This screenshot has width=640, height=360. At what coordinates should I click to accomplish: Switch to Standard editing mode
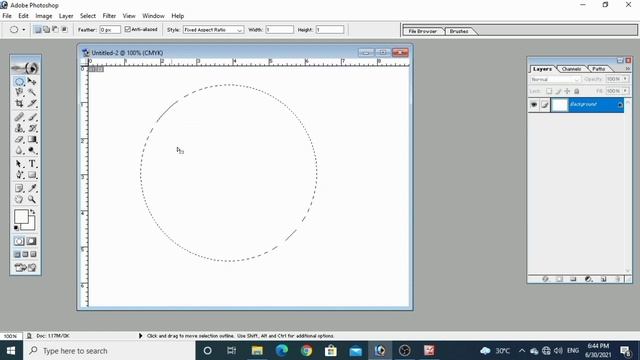(x=19, y=241)
